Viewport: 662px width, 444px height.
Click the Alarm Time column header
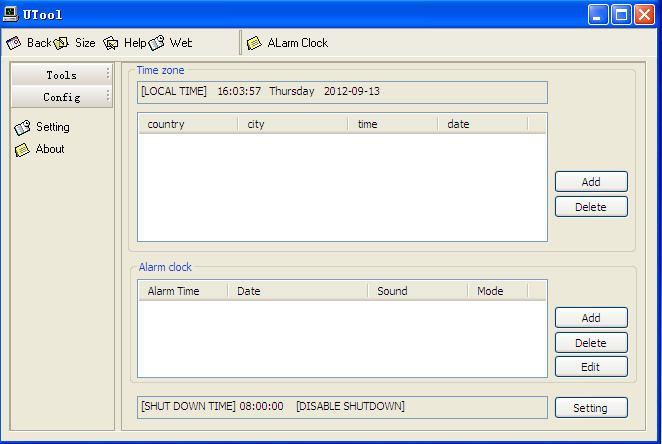tap(183, 291)
